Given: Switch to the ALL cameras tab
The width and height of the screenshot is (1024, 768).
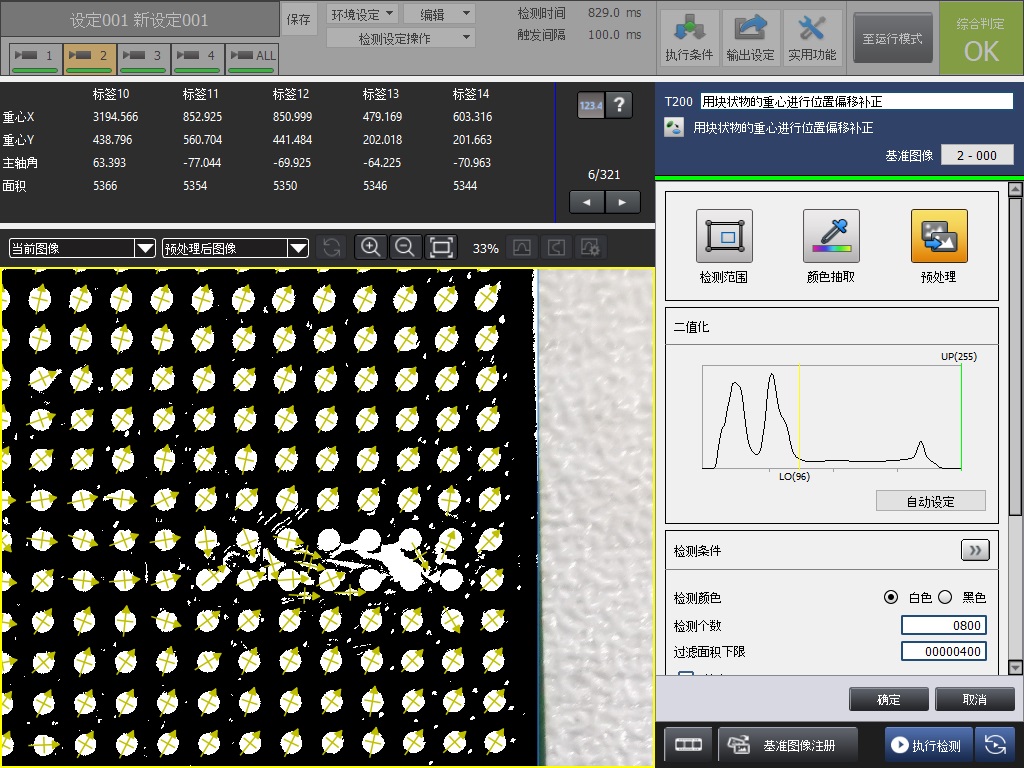Looking at the screenshot, I should tap(252, 57).
